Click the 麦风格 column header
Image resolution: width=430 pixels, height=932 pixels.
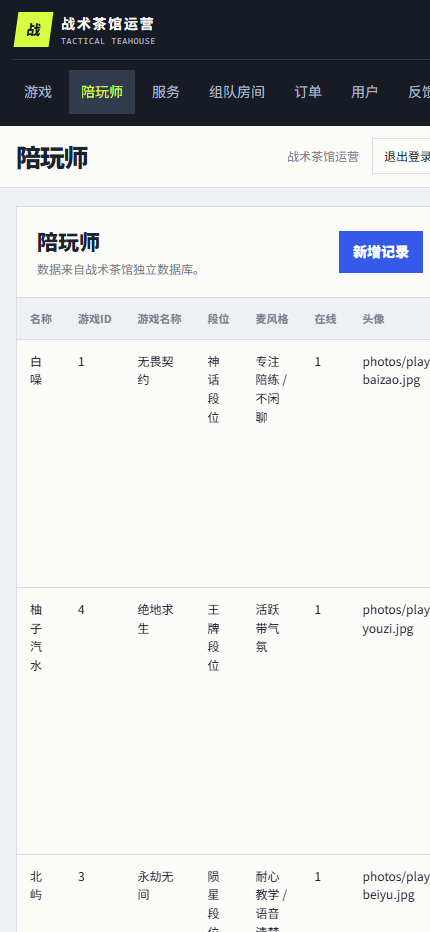click(x=272, y=319)
